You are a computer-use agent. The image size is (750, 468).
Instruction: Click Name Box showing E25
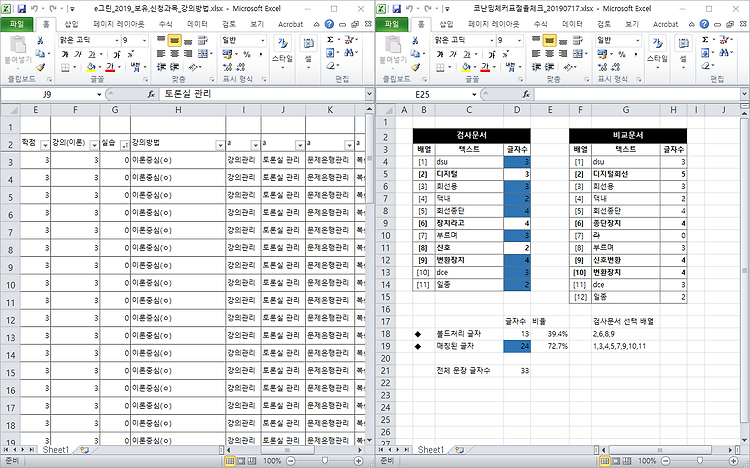click(422, 95)
